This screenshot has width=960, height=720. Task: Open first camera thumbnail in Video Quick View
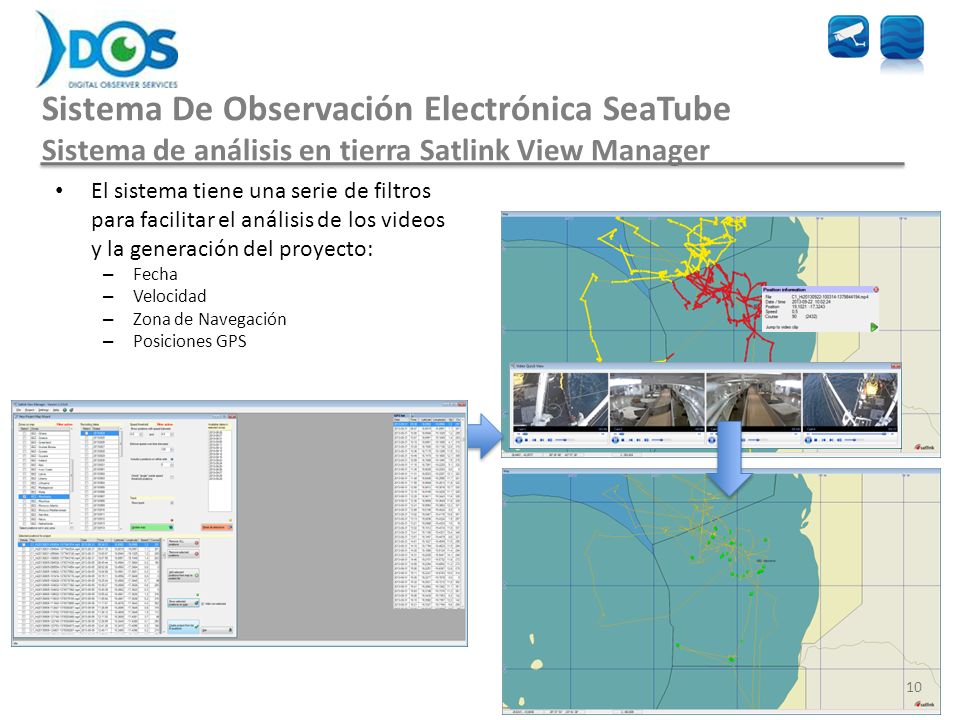click(560, 400)
